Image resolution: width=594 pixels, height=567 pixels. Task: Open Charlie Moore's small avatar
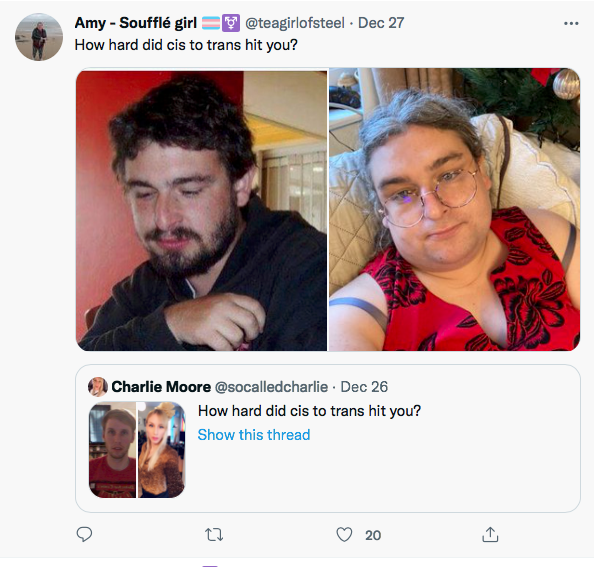(98, 387)
